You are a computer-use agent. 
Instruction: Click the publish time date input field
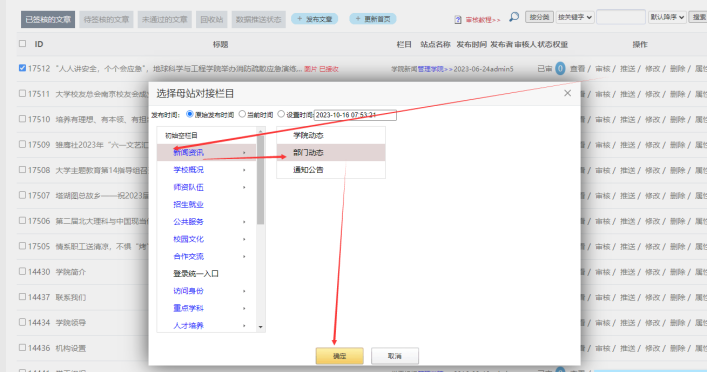coord(355,115)
